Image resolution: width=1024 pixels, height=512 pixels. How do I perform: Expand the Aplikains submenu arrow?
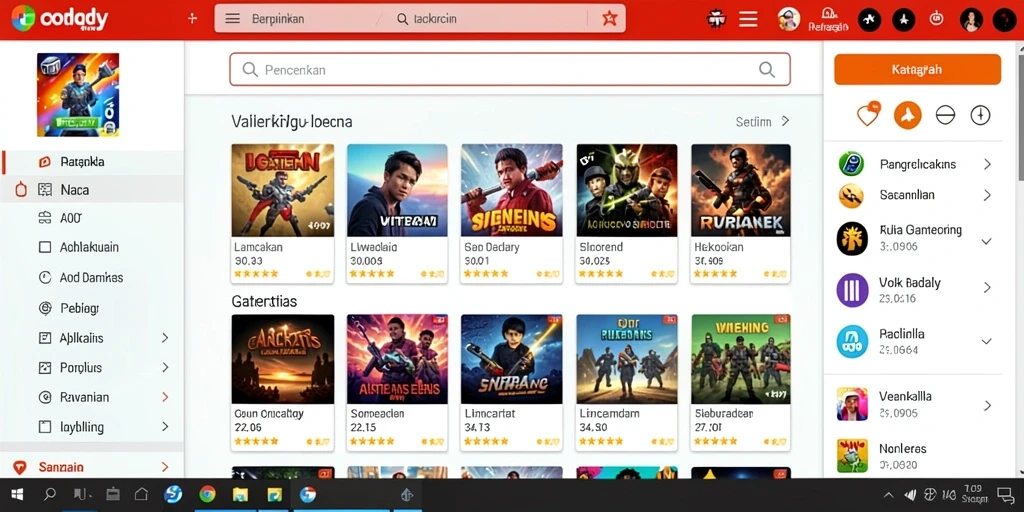coord(165,338)
